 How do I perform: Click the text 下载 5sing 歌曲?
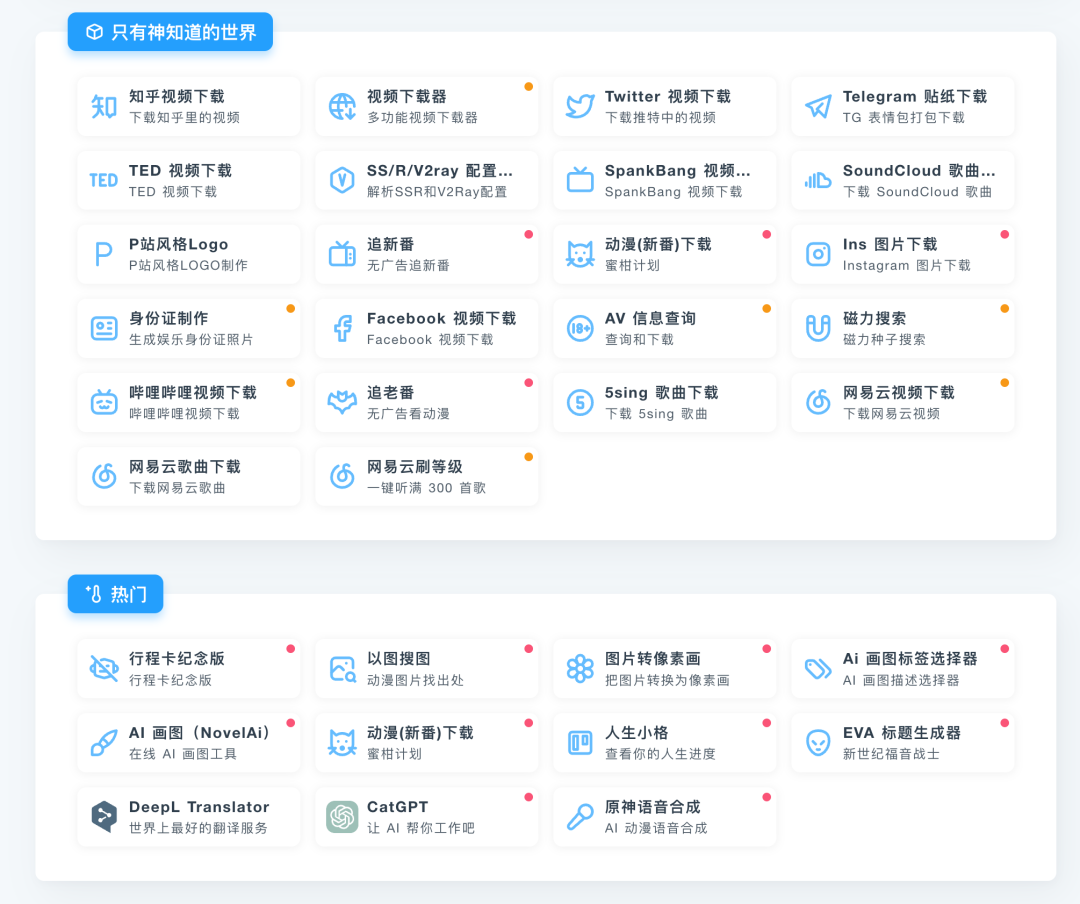(656, 414)
